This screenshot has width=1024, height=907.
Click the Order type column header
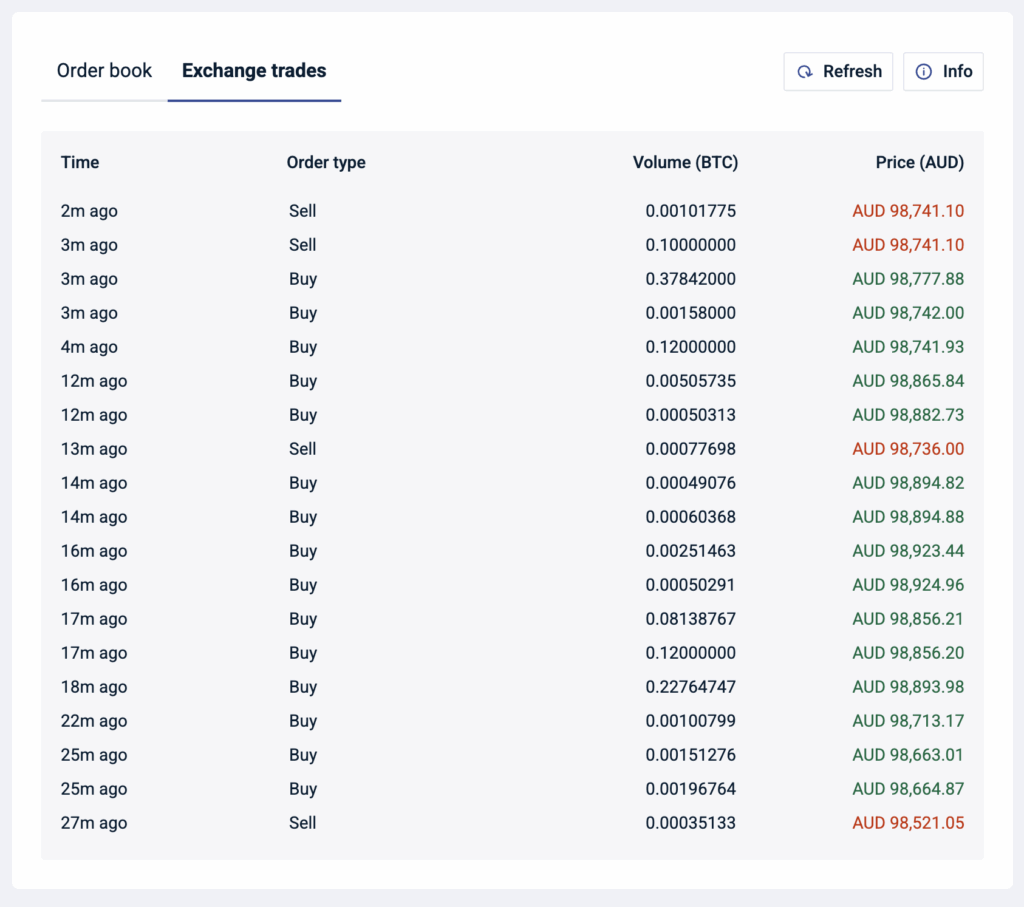tap(326, 162)
